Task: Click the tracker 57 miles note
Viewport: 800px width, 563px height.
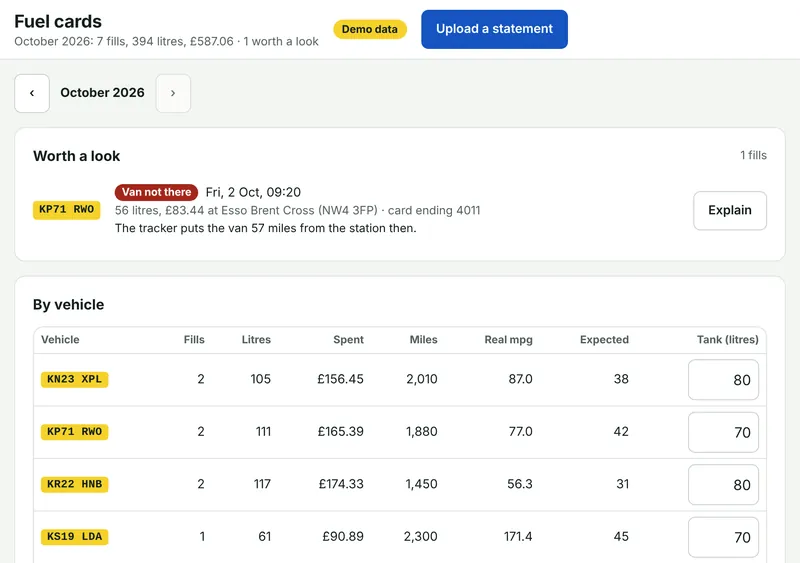Action: pyautogui.click(x=265, y=228)
